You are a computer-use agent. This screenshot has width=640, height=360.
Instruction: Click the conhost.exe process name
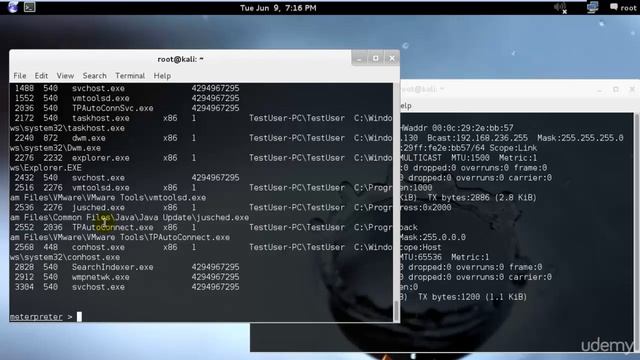click(x=98, y=247)
